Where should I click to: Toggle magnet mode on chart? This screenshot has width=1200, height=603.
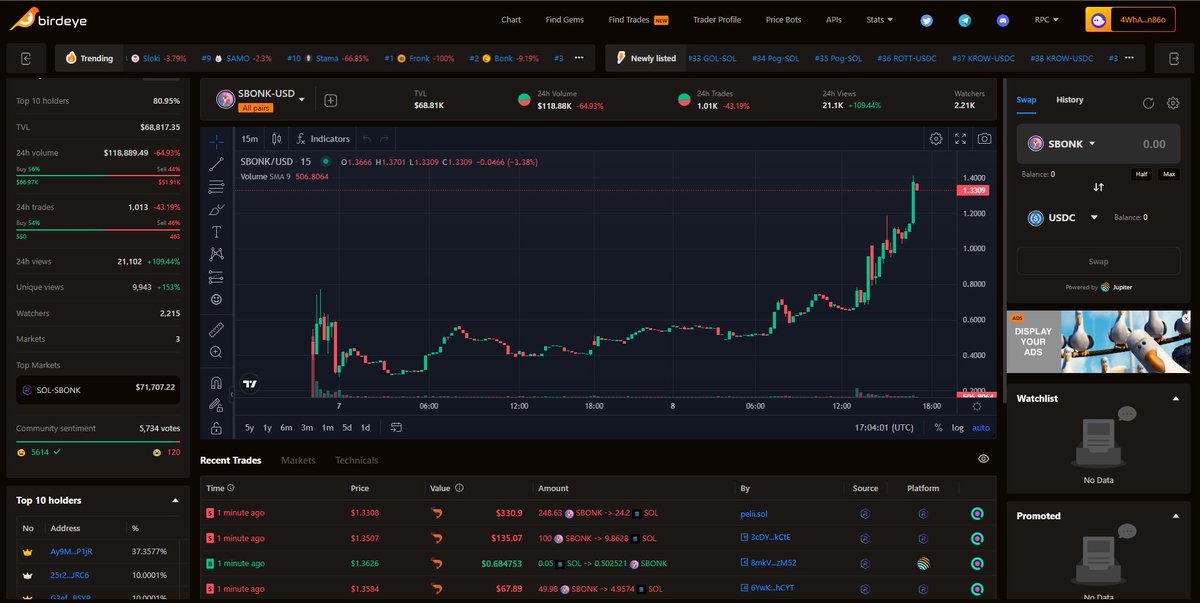[x=217, y=382]
